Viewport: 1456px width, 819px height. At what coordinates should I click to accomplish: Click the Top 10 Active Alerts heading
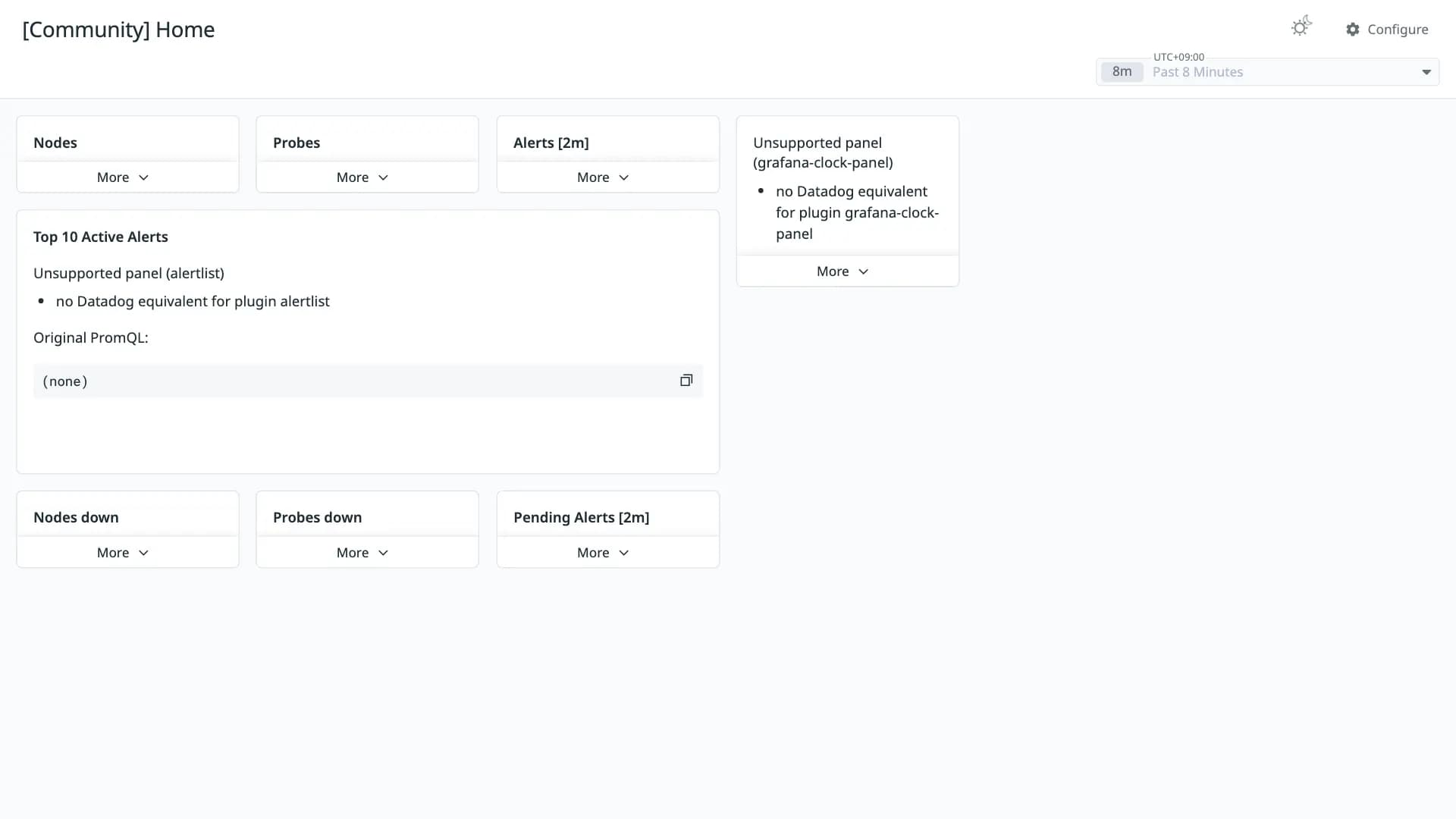(x=101, y=237)
